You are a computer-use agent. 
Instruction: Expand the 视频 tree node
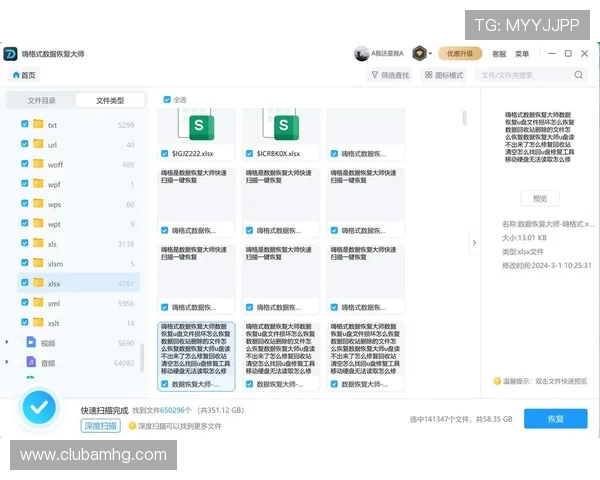(7, 342)
